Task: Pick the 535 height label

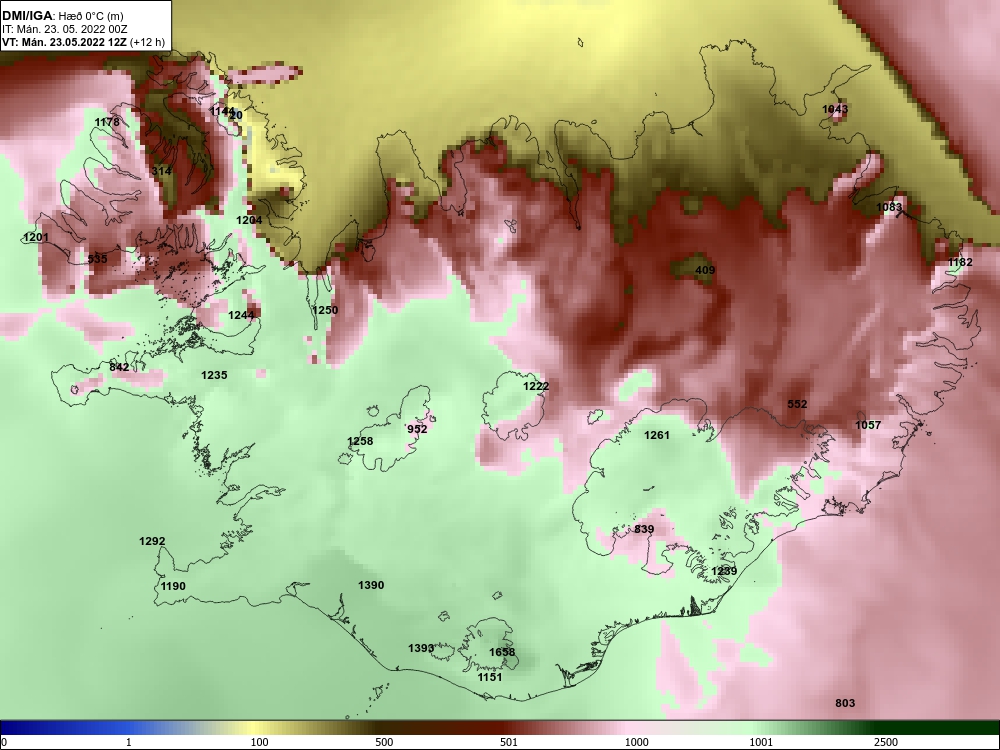Action: 98,259
